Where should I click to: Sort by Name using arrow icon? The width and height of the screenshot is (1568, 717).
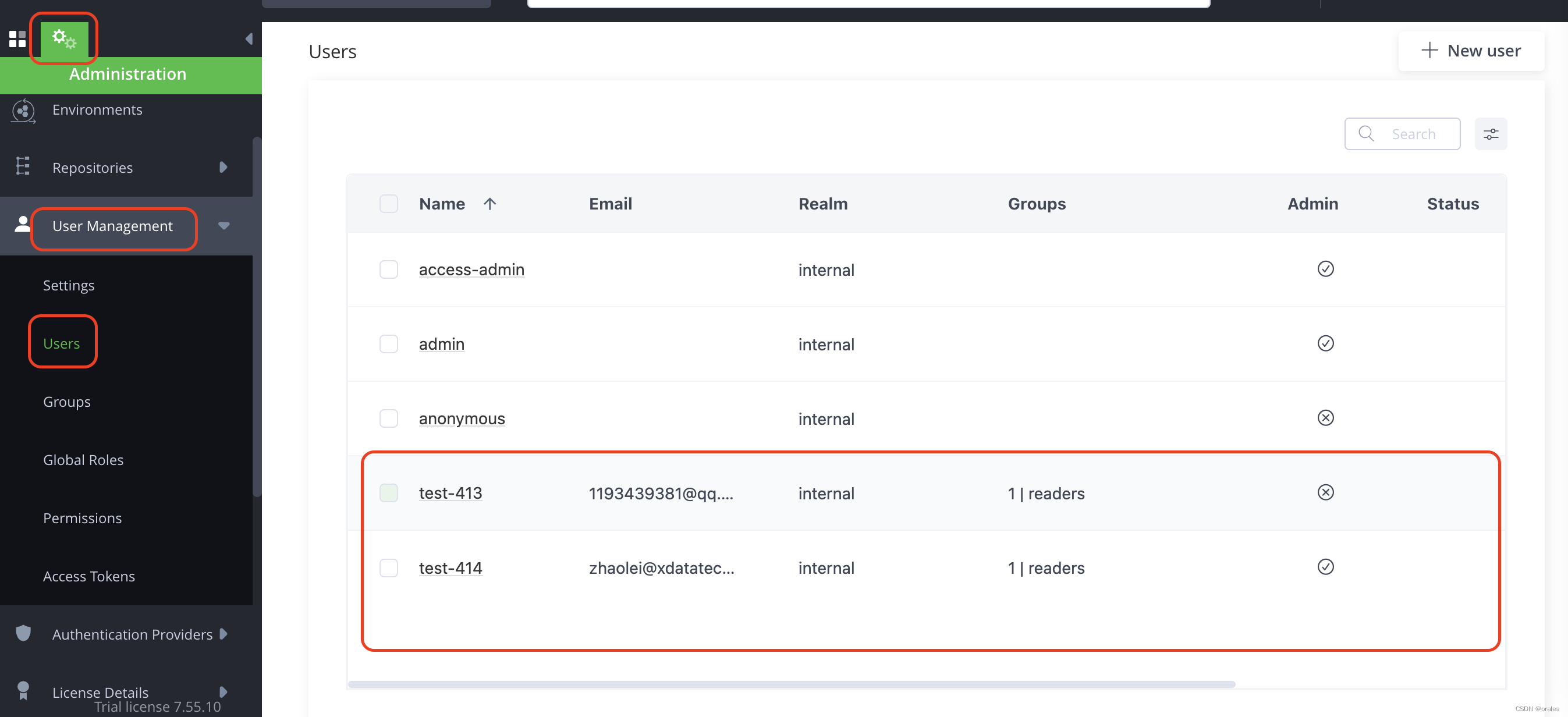coord(489,204)
